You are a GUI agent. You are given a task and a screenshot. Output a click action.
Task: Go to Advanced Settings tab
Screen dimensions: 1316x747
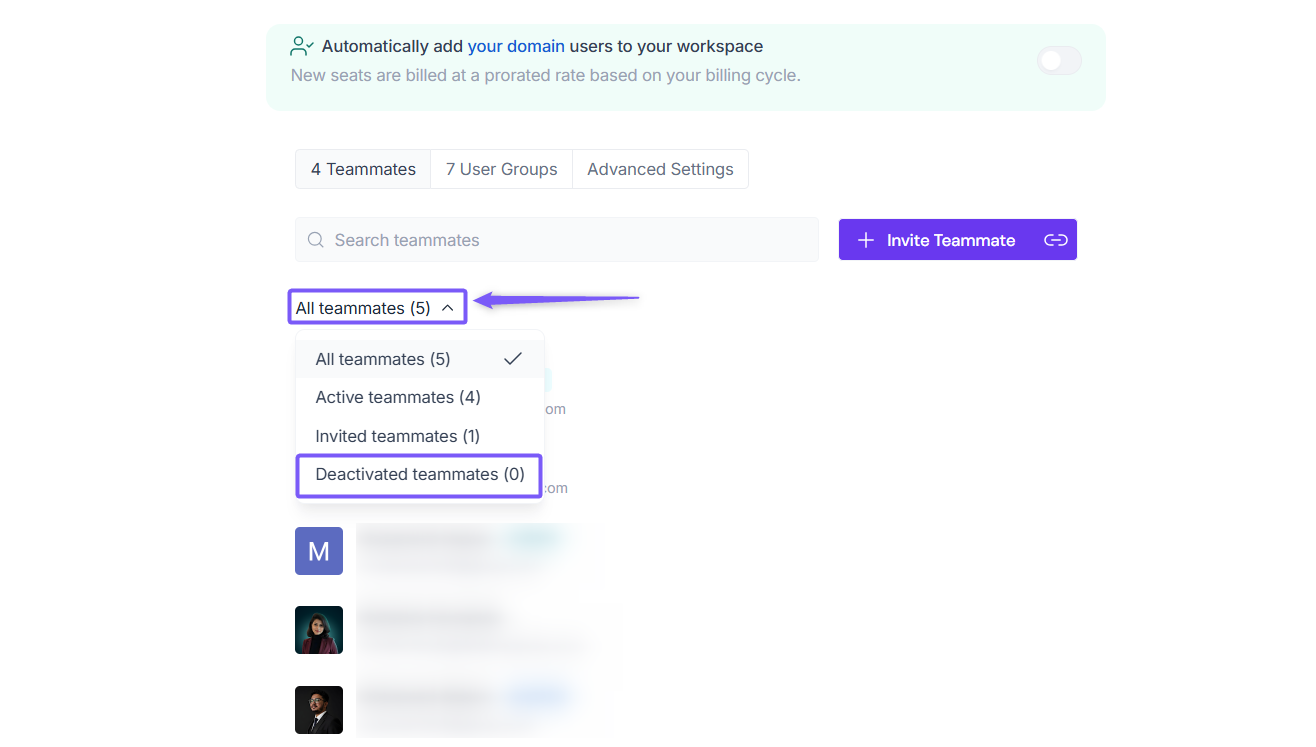660,169
